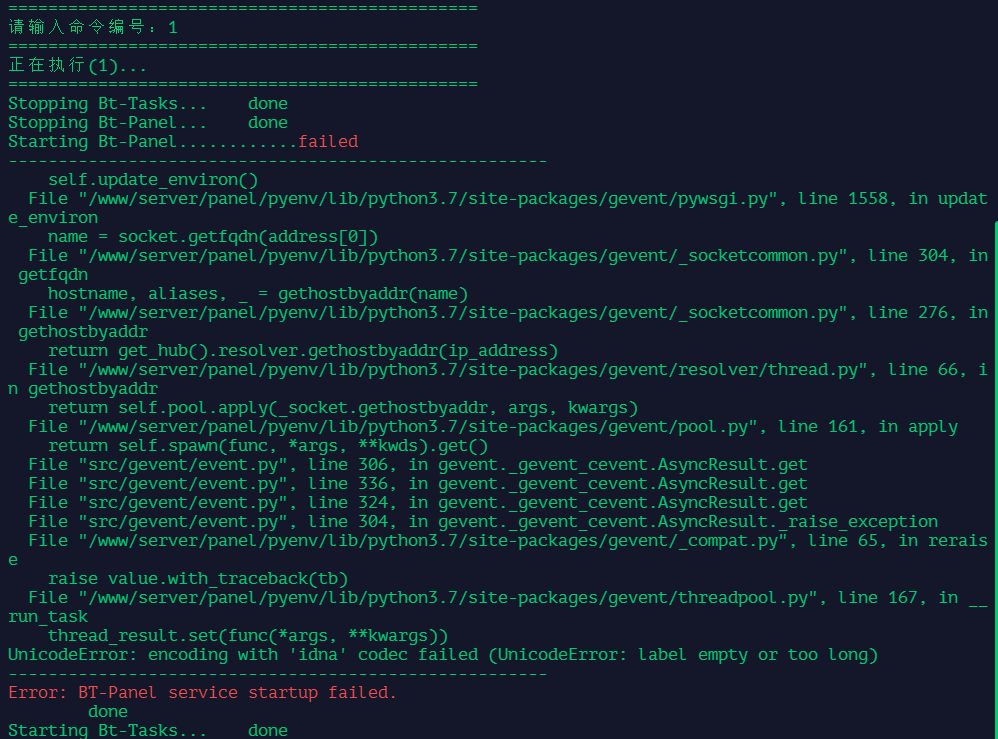
Task: Click the event.py line 306 traceback entry
Action: pos(418,465)
